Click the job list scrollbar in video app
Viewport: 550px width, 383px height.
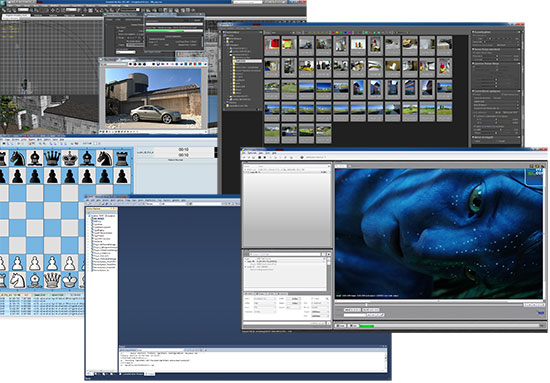[x=329, y=274]
